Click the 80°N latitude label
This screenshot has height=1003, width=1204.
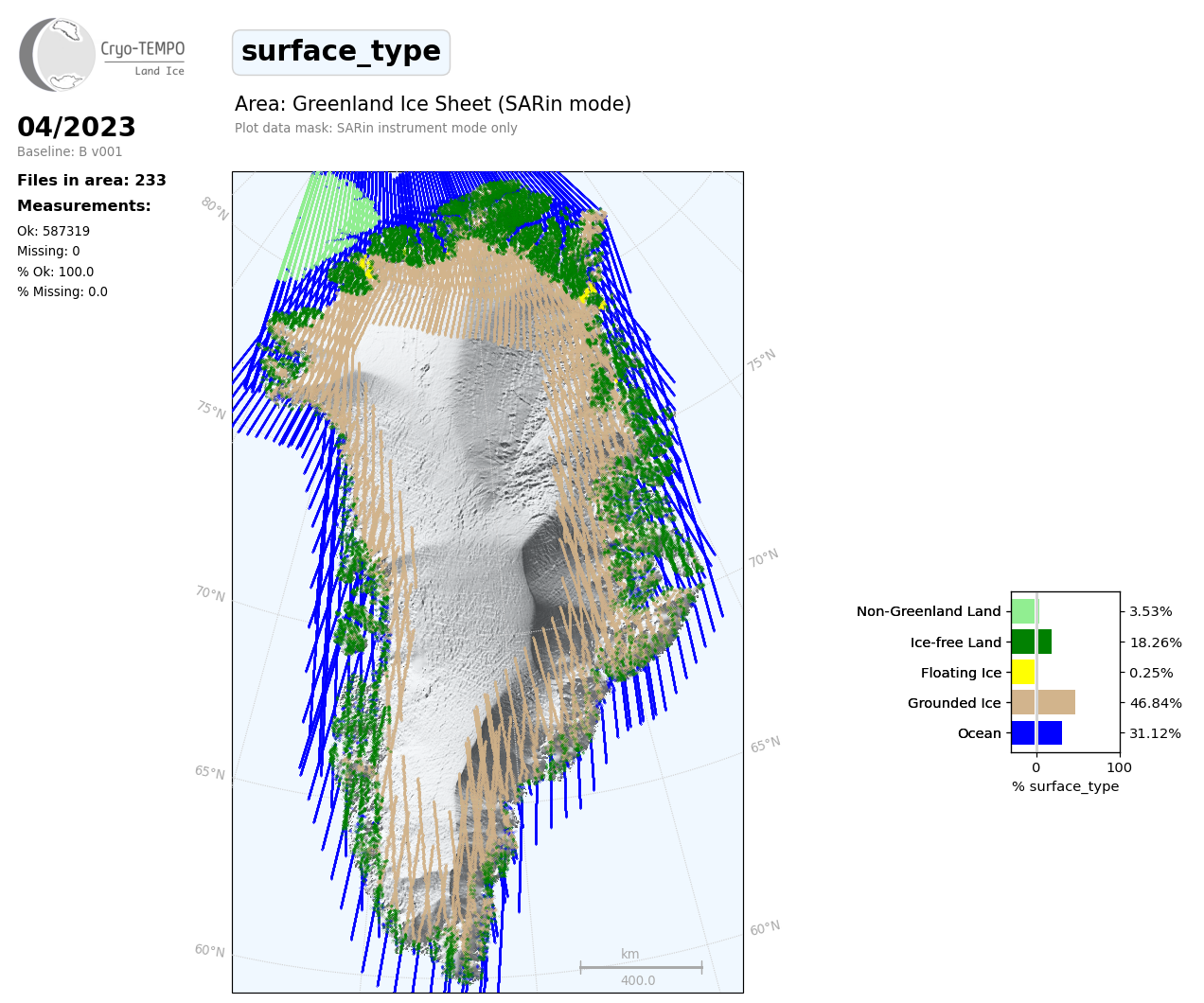[215, 208]
